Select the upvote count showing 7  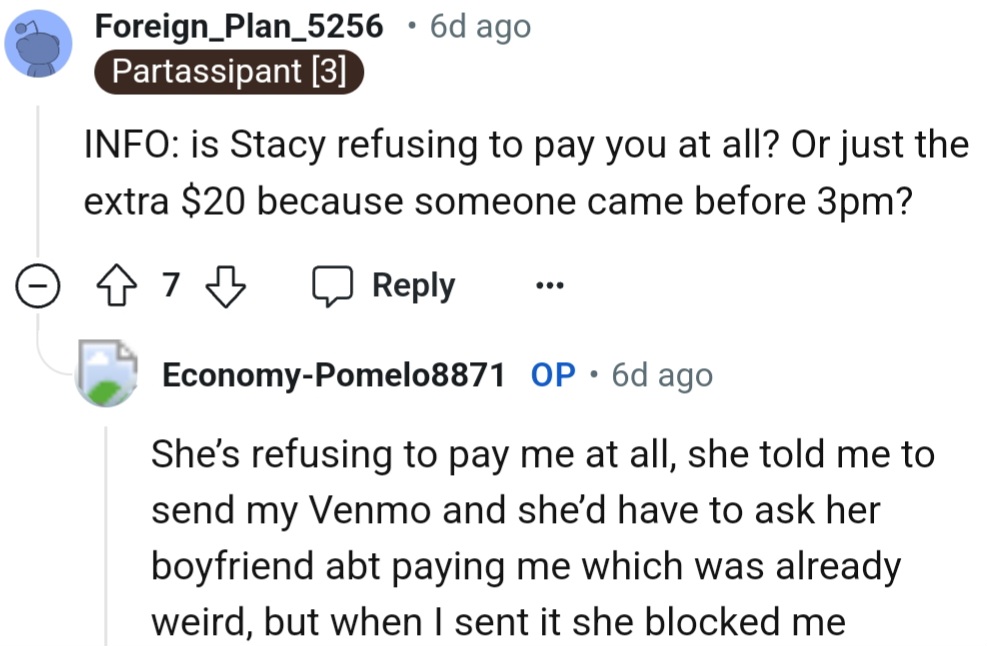(x=171, y=284)
